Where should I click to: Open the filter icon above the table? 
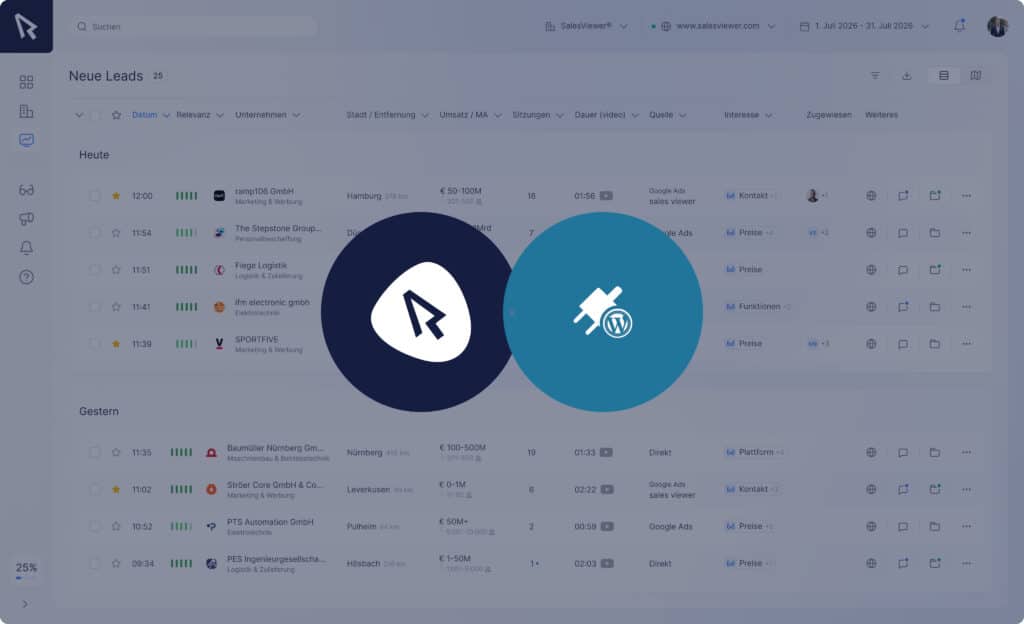click(875, 76)
